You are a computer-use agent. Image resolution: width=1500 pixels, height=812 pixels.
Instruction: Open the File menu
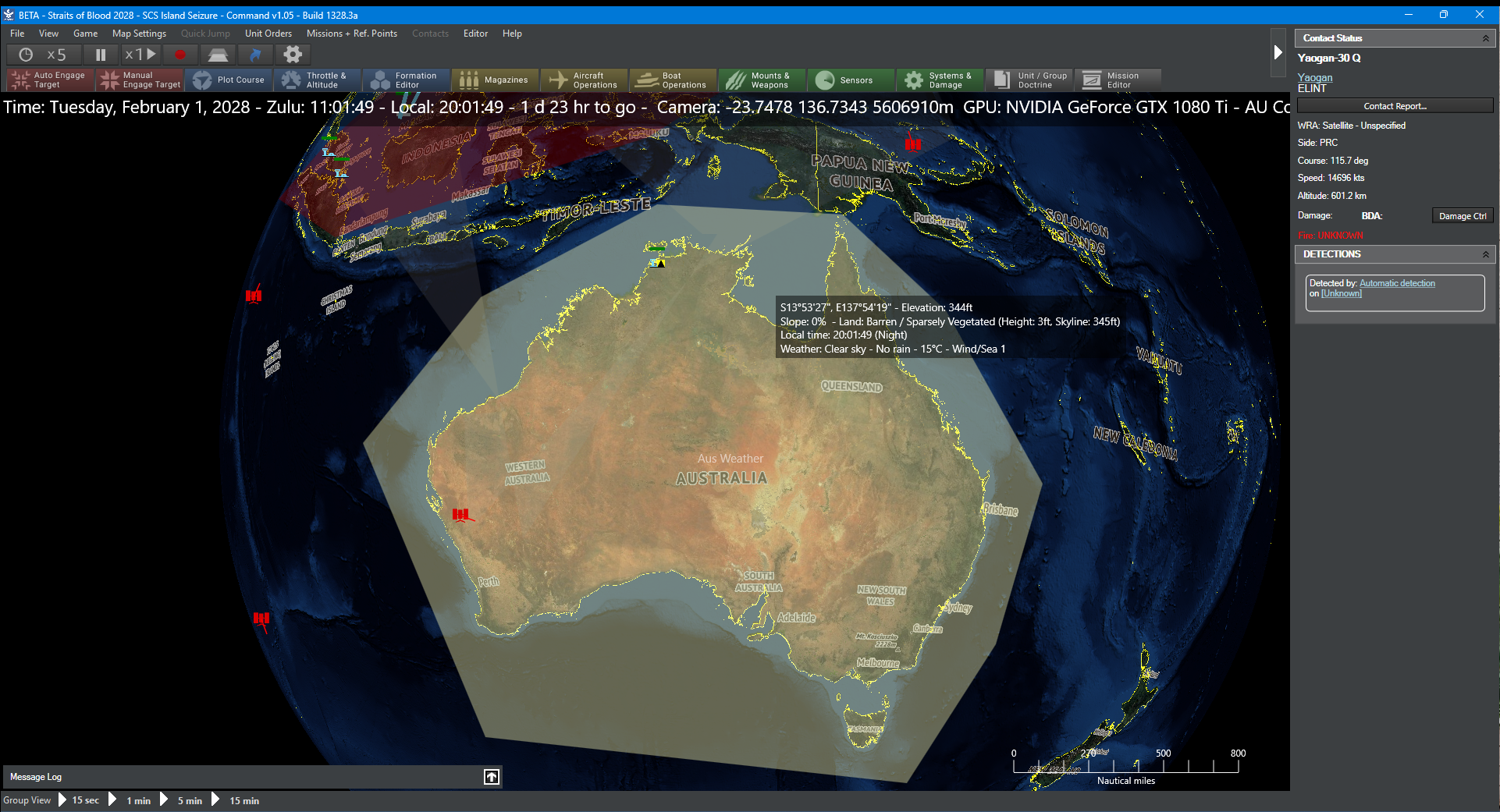(17, 34)
